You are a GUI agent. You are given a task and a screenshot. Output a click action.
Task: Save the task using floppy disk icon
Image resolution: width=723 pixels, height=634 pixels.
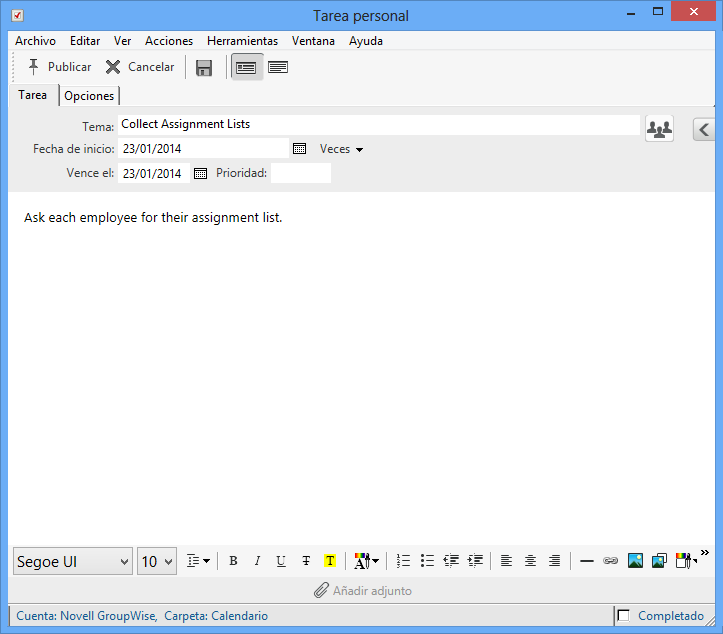point(204,68)
